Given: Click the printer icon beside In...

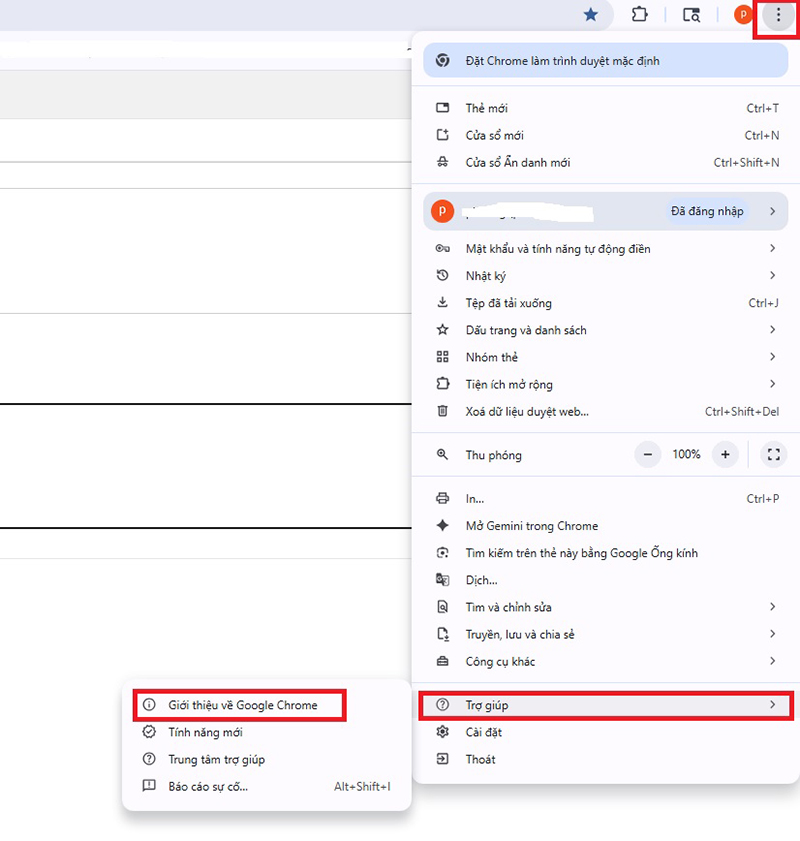Looking at the screenshot, I should (x=442, y=498).
